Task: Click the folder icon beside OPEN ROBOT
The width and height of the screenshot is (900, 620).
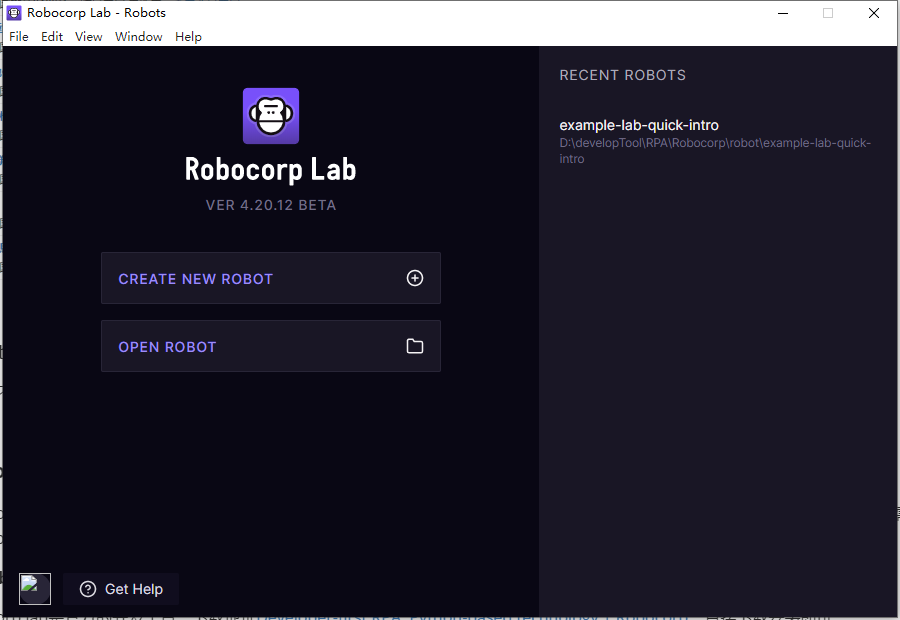Action: coord(415,346)
